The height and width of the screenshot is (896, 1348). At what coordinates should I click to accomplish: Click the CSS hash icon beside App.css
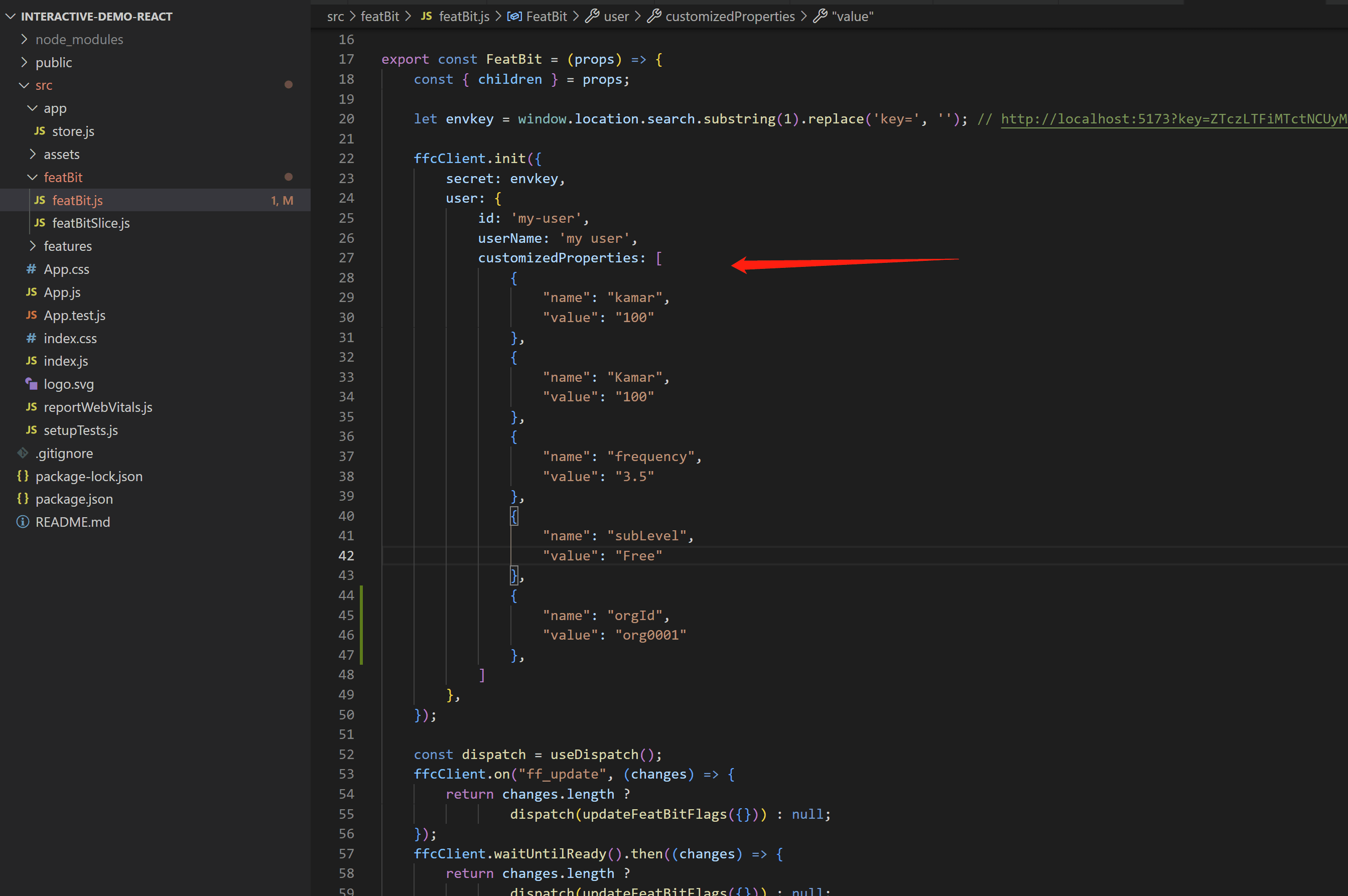click(32, 268)
